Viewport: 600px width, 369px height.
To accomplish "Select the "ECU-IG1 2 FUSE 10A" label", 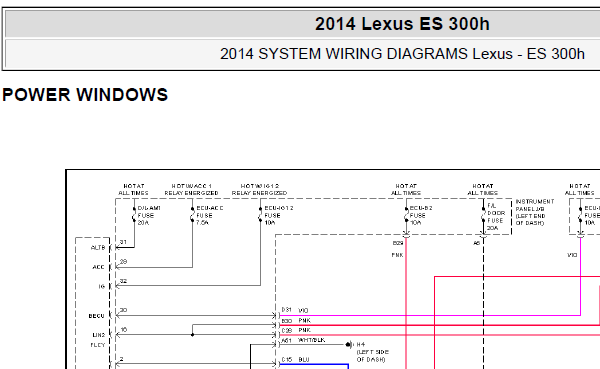I will [279, 216].
